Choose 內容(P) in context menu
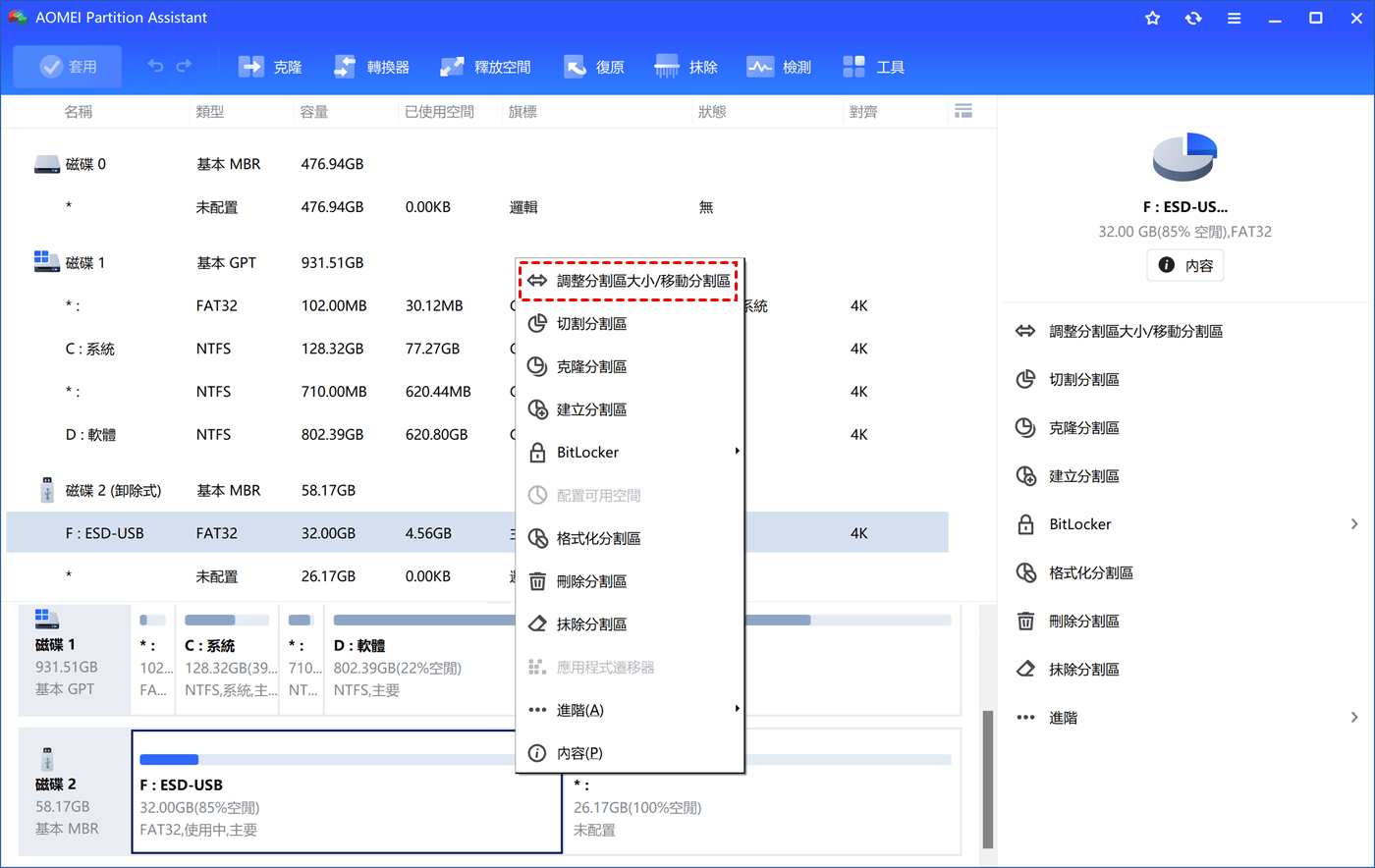 tap(629, 753)
